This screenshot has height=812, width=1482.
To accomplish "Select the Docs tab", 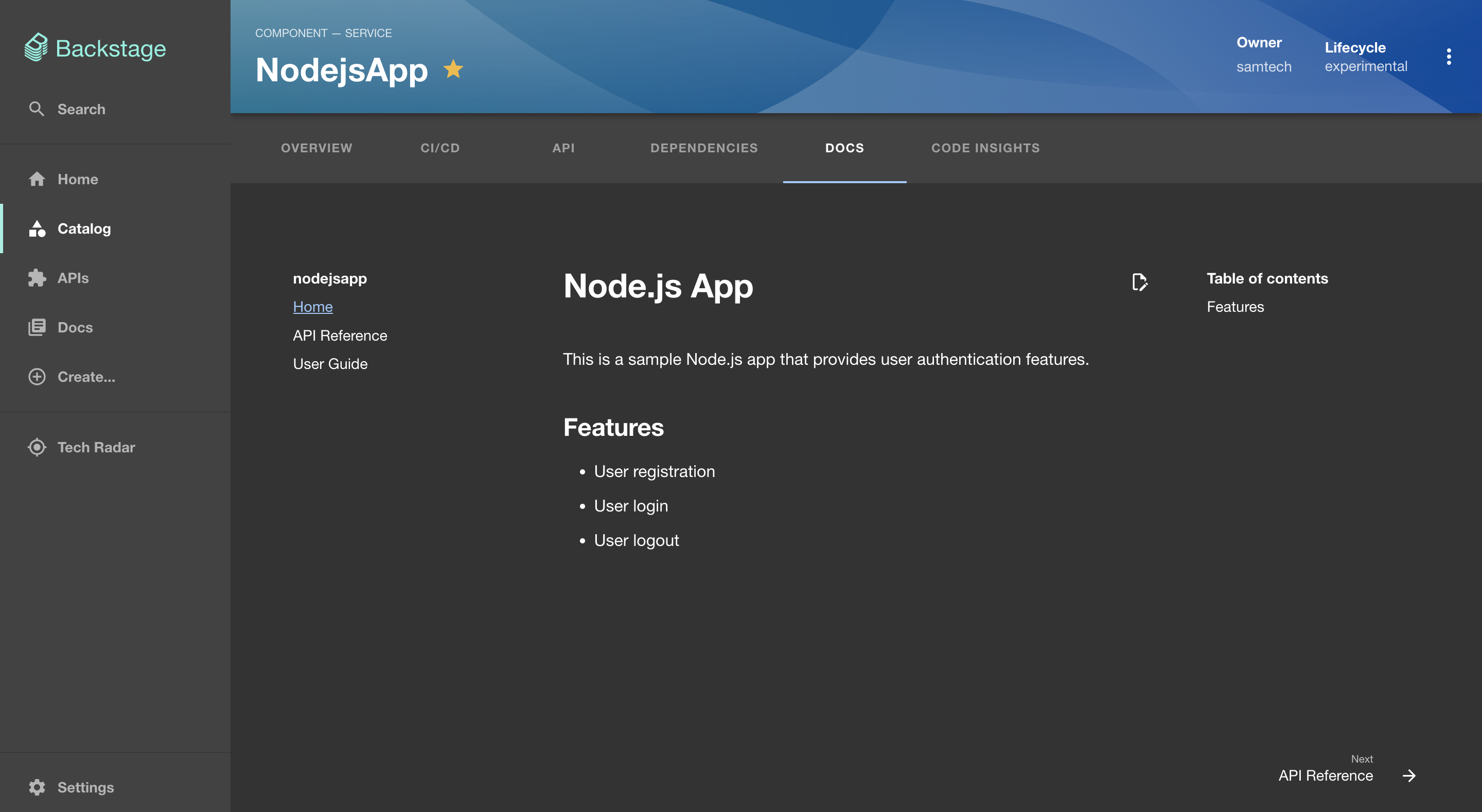I will 844,148.
